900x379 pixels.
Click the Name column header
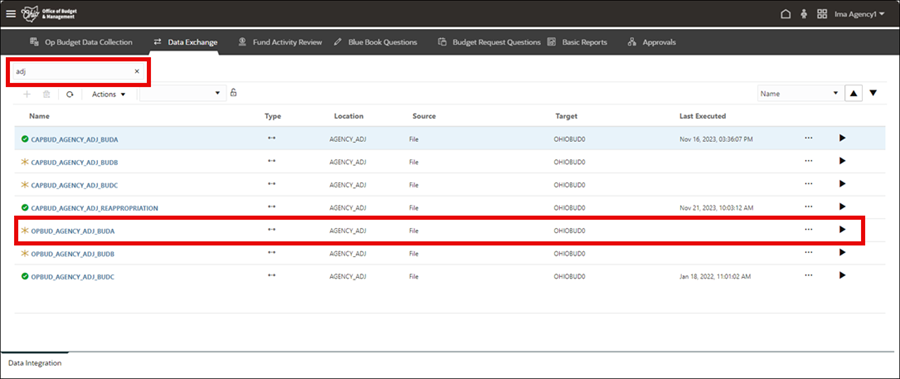[39, 116]
